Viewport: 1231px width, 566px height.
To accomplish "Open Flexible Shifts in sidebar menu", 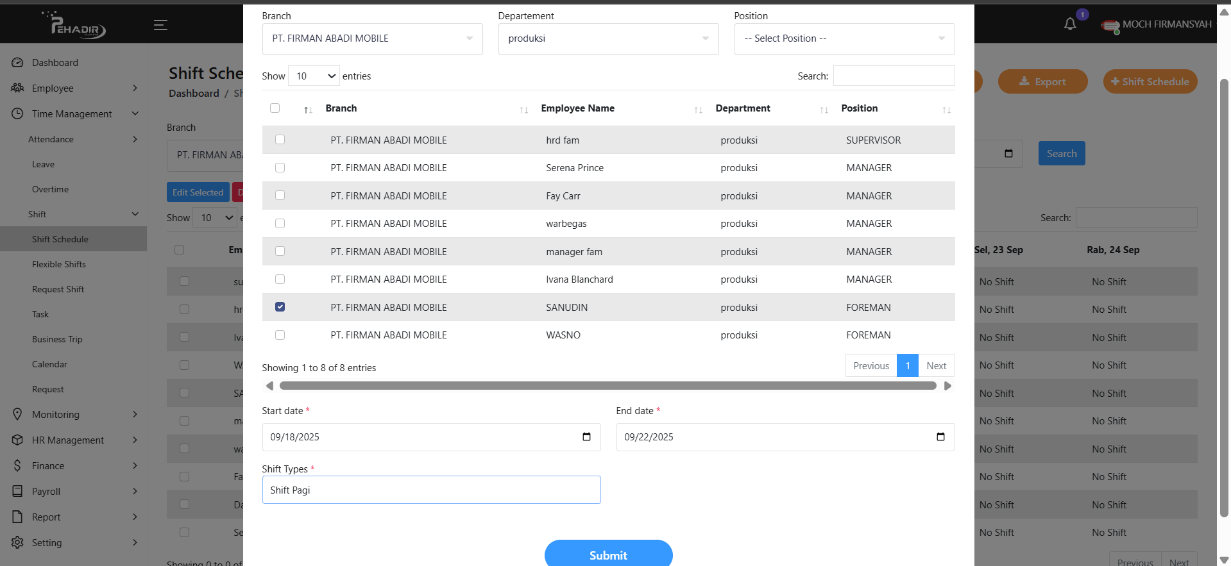I will pyautogui.click(x=58, y=264).
